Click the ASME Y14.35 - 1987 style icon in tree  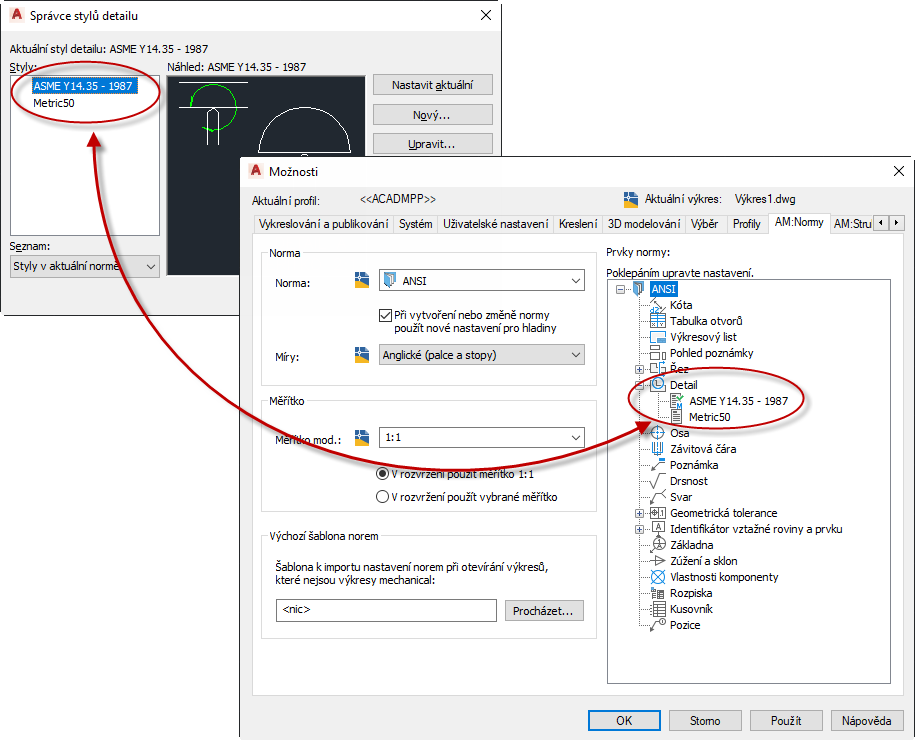pyautogui.click(x=677, y=401)
